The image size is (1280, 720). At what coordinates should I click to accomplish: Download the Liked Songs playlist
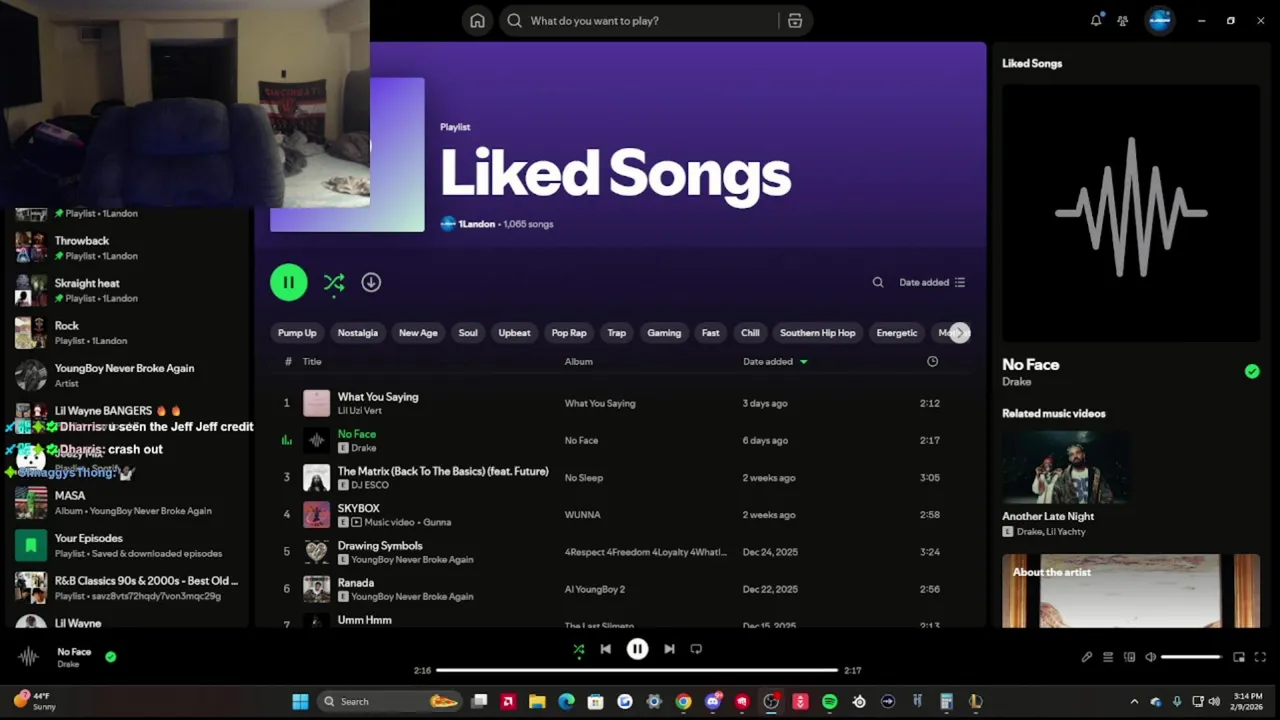coord(371,282)
